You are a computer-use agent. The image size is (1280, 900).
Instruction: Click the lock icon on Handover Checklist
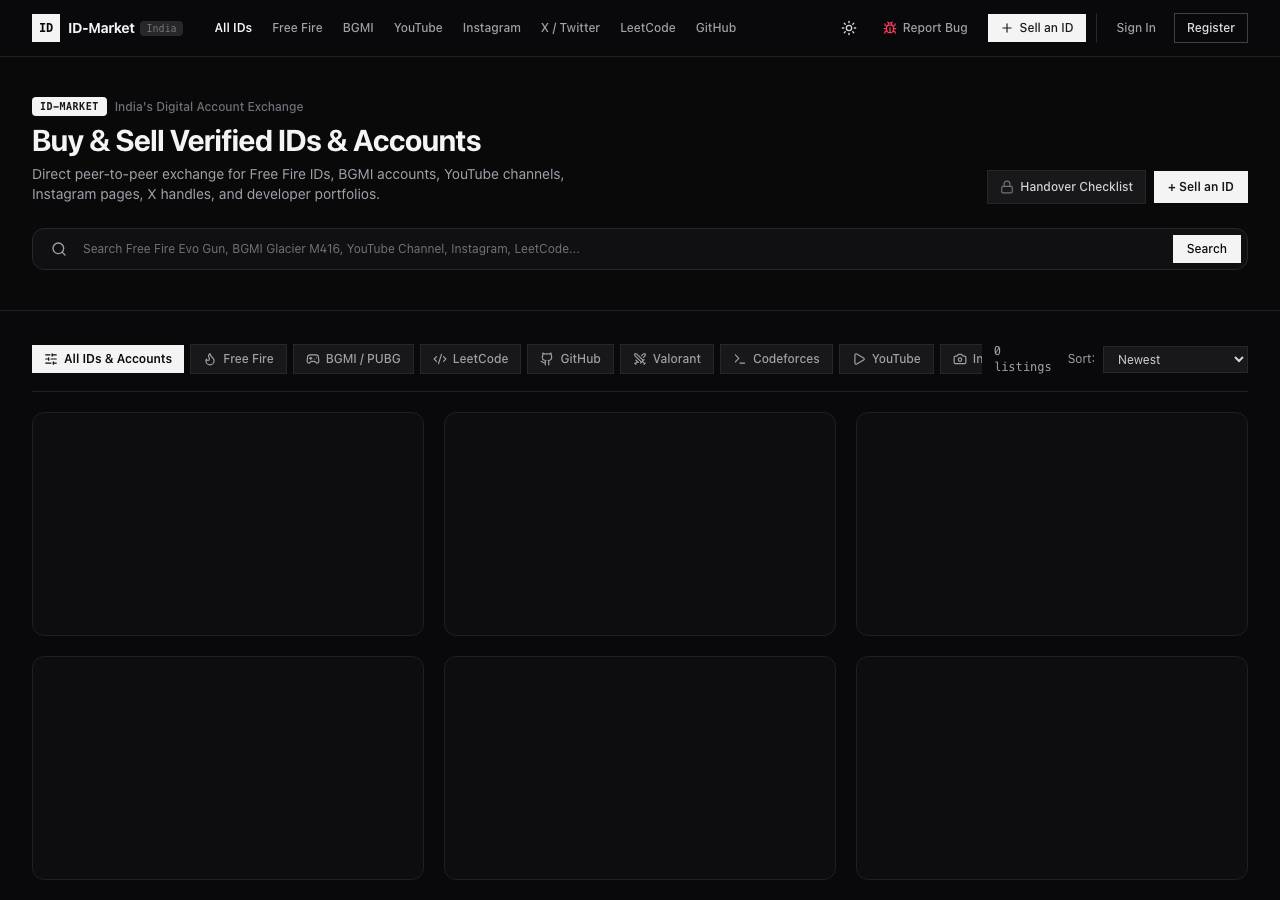coord(1007,187)
